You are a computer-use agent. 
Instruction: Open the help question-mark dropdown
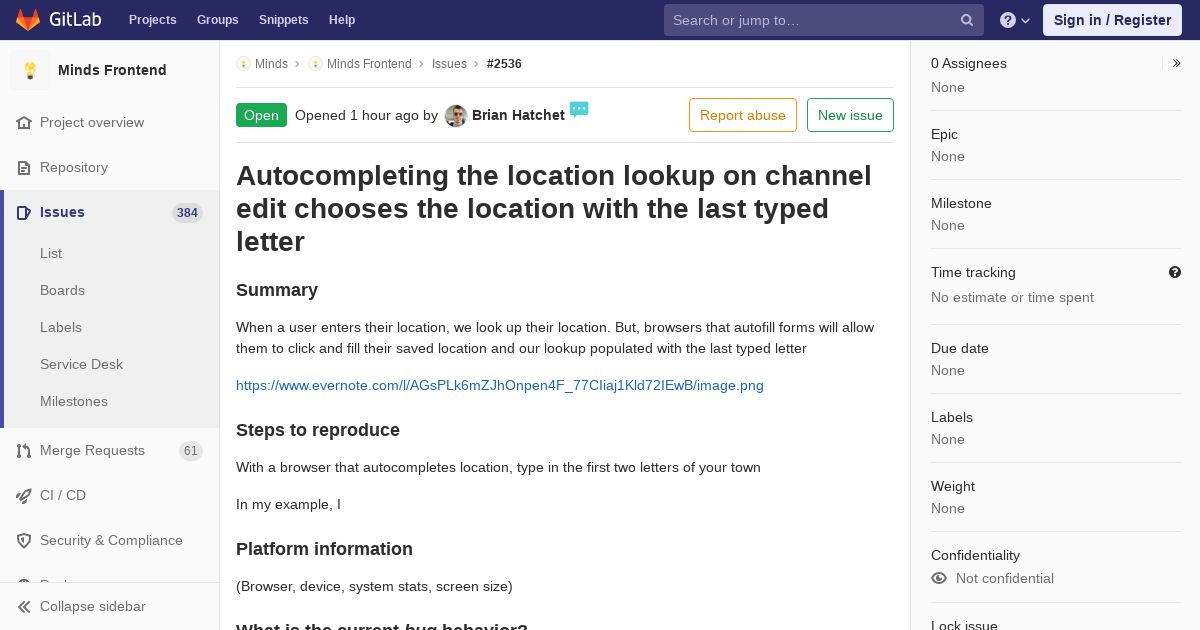pyautogui.click(x=1015, y=20)
